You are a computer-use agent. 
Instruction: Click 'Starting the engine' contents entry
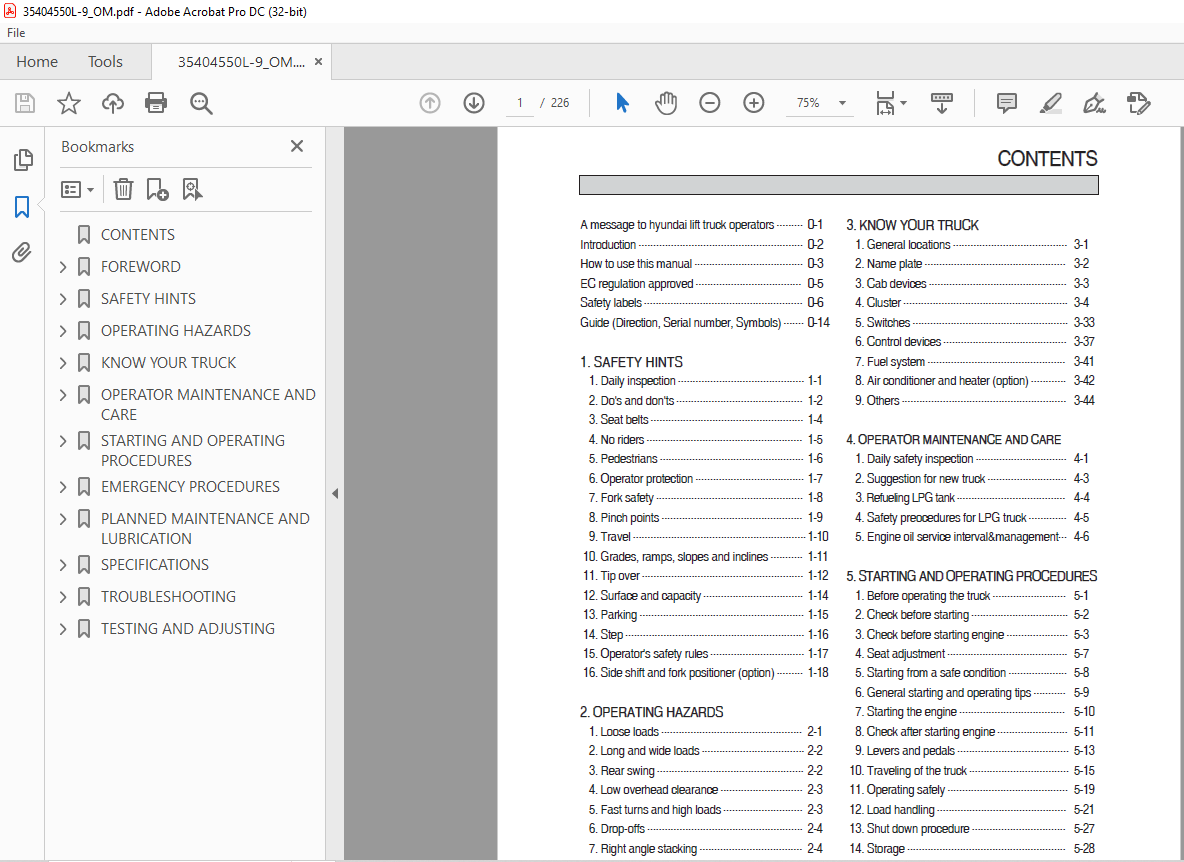click(x=974, y=712)
